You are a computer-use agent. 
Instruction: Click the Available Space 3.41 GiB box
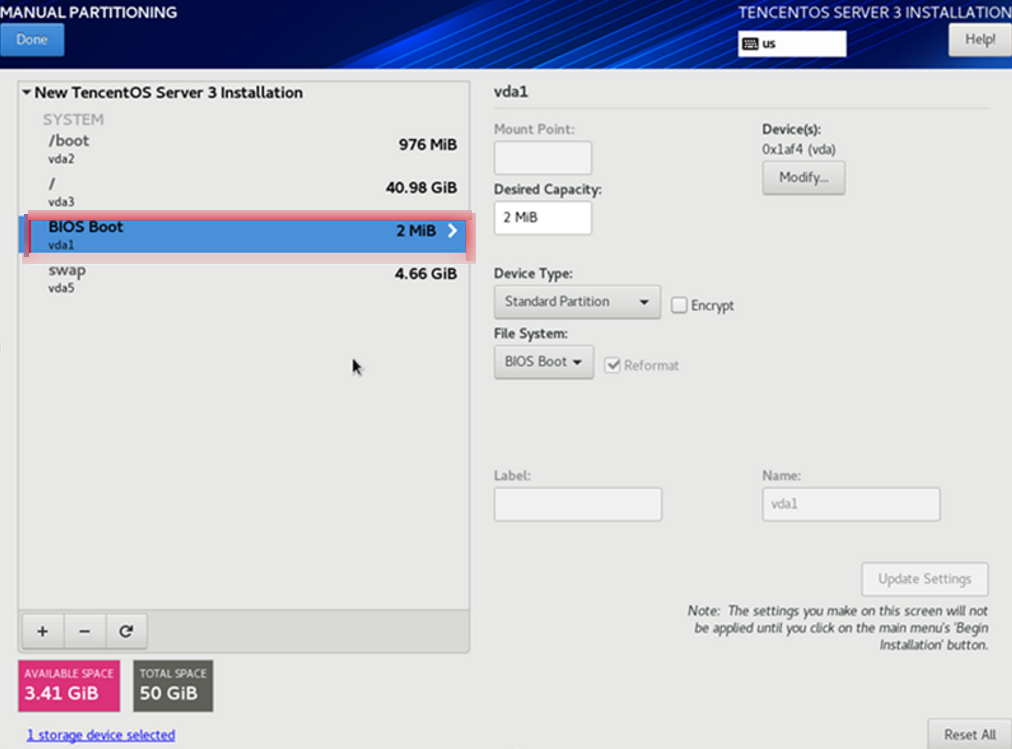pos(69,686)
